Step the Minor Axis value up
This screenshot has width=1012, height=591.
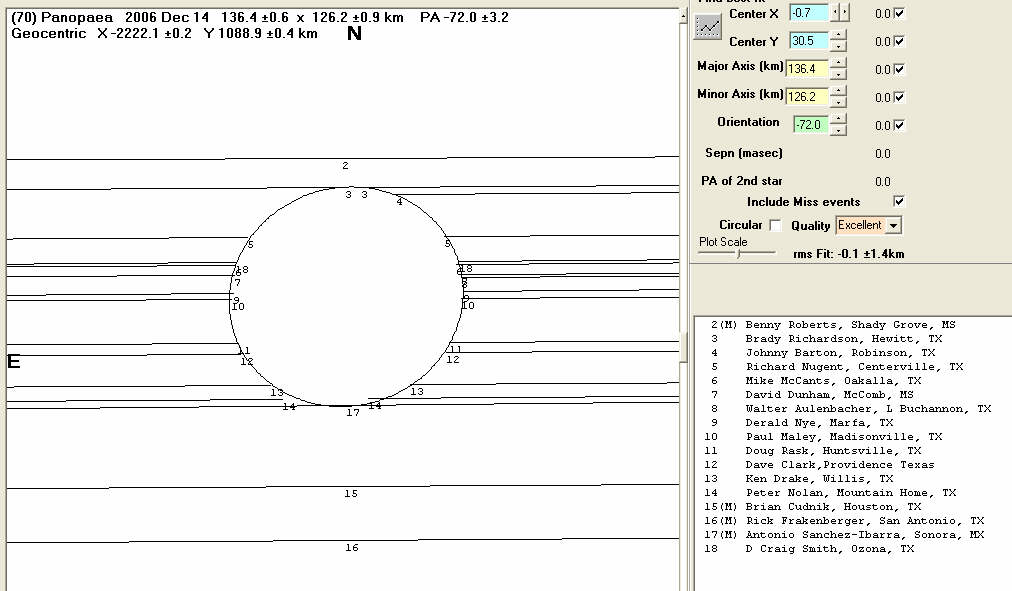[x=838, y=92]
